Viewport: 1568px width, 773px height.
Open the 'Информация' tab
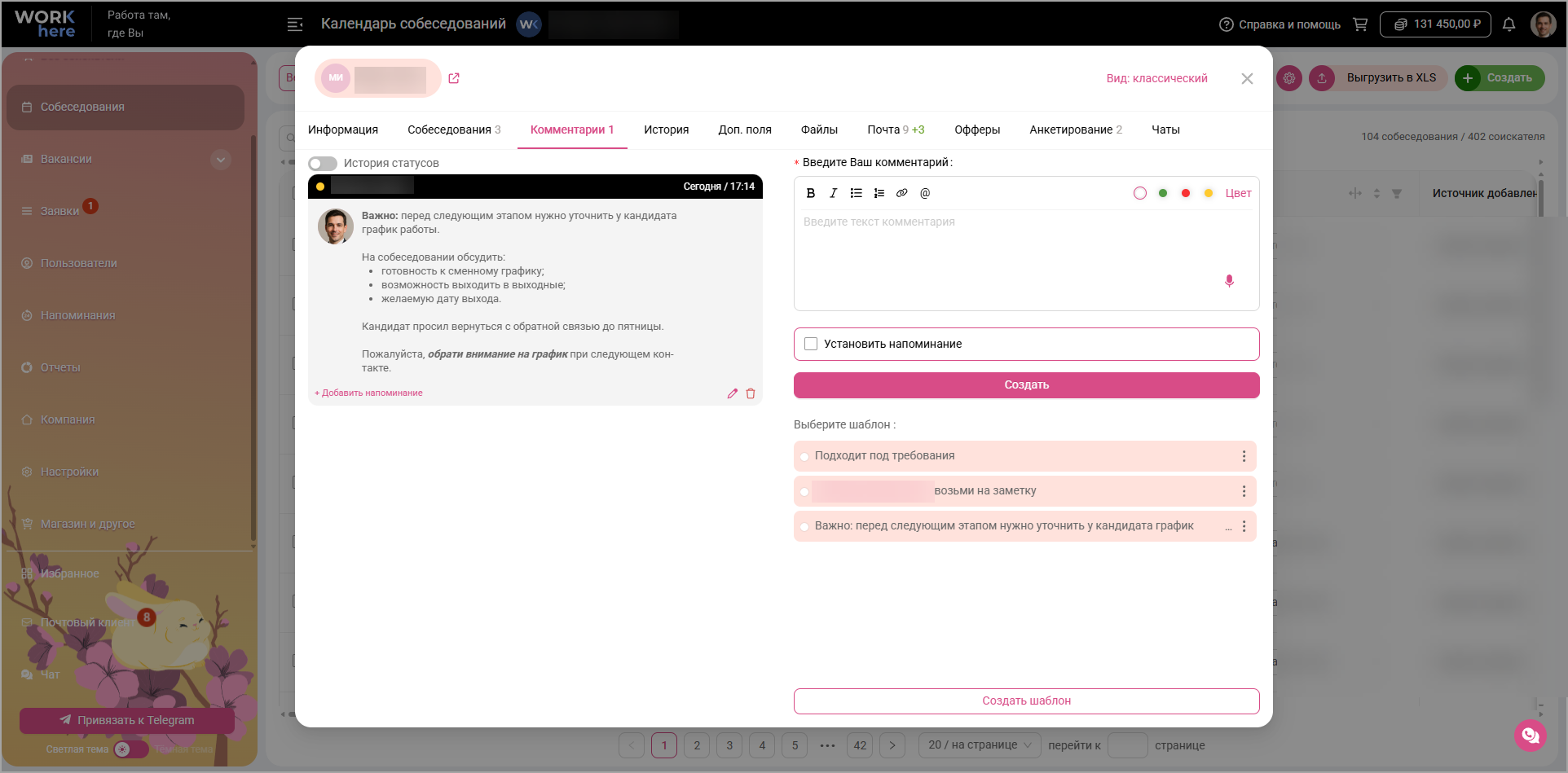coord(343,130)
